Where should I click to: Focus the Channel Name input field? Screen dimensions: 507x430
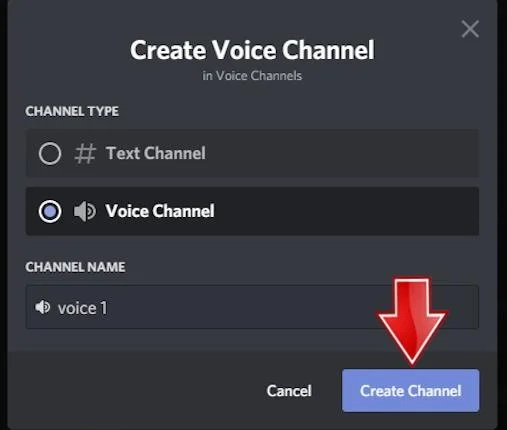pyautogui.click(x=252, y=307)
